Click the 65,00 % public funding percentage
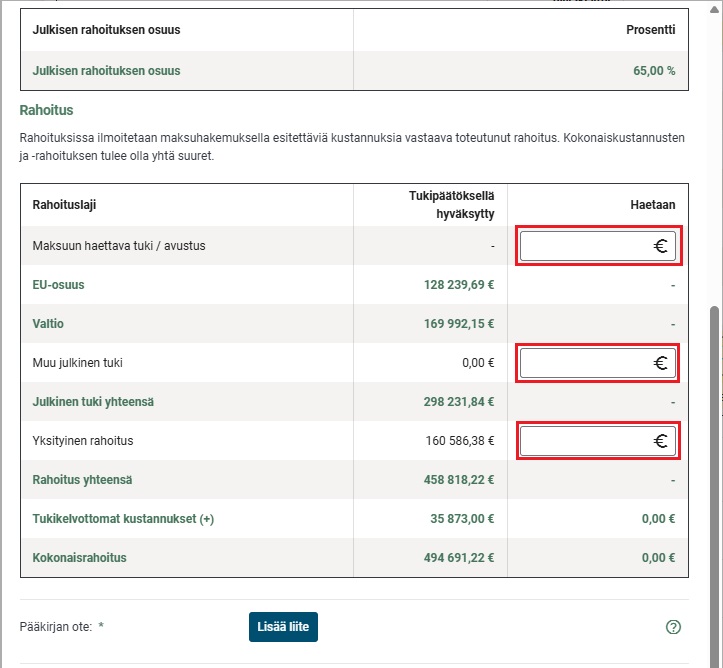The height and width of the screenshot is (668, 723). [x=654, y=71]
